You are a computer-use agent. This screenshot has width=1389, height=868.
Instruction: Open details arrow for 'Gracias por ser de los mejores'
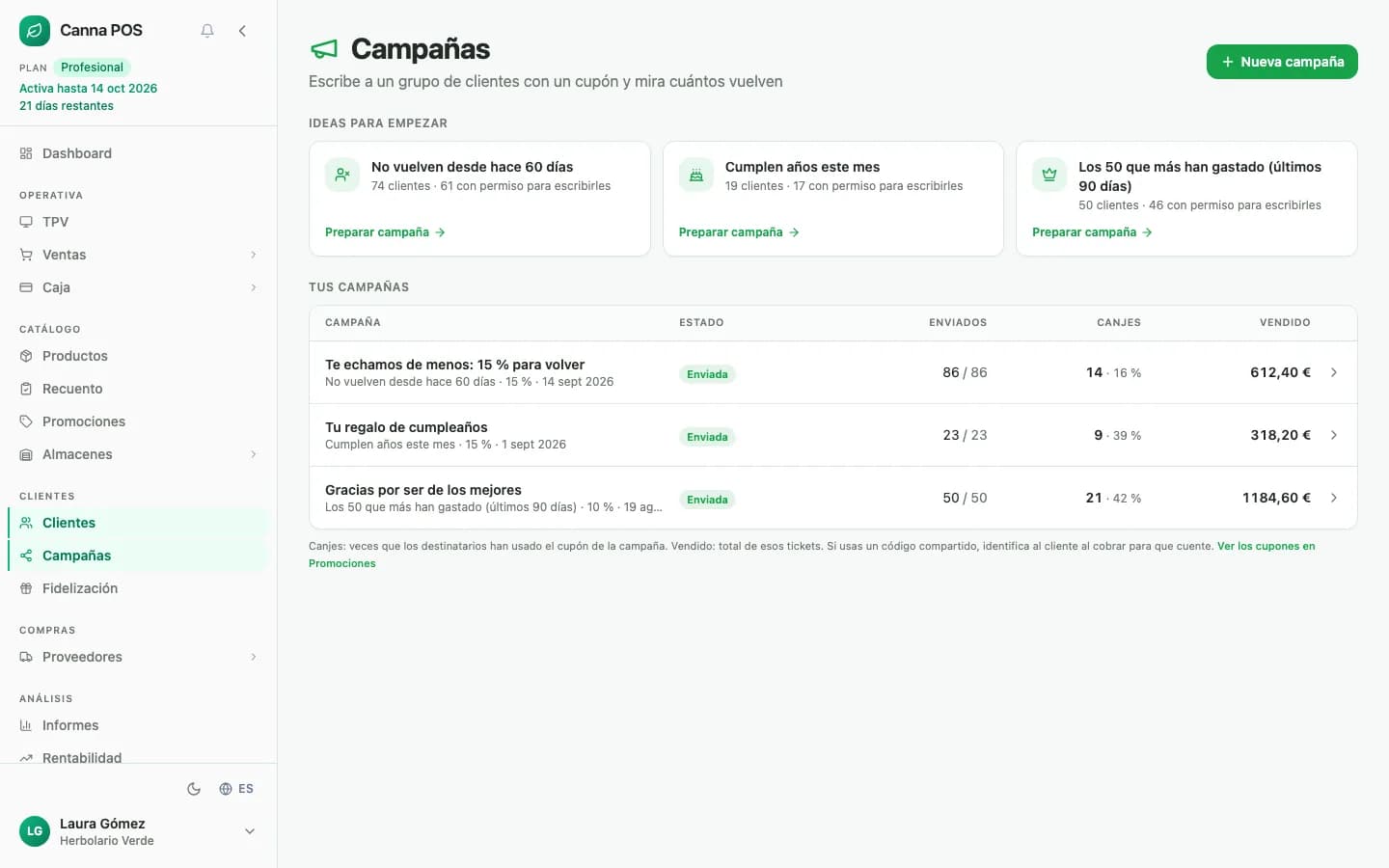click(x=1334, y=498)
